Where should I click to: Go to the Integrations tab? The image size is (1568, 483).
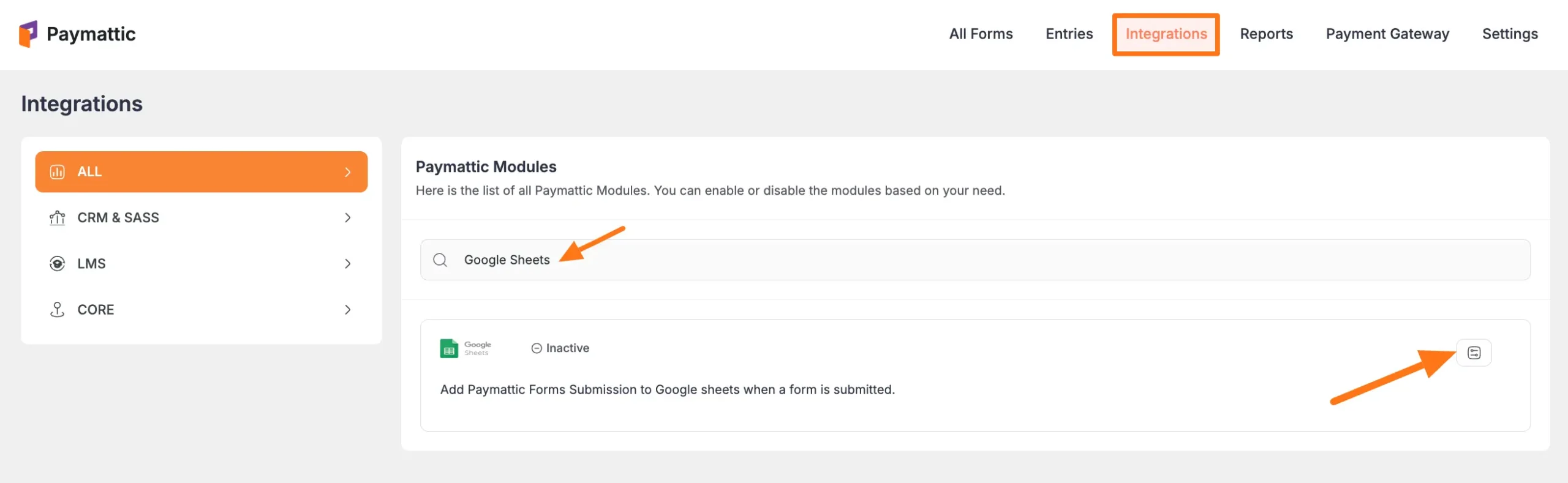pyautogui.click(x=1166, y=34)
